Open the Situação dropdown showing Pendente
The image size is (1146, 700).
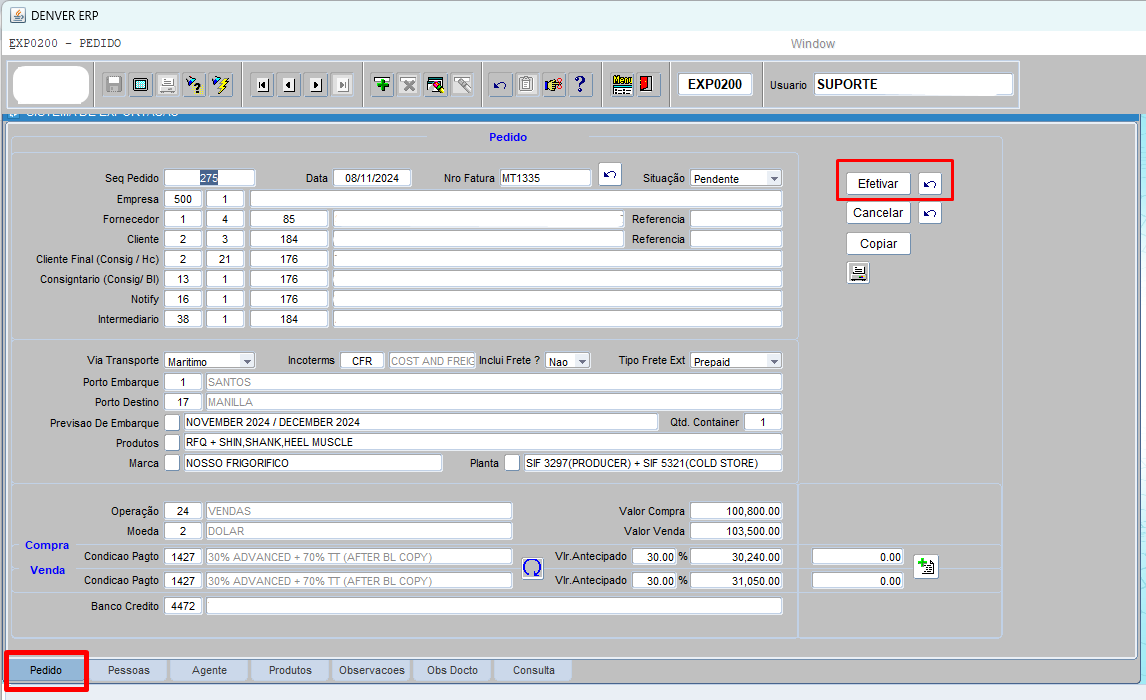(737, 178)
